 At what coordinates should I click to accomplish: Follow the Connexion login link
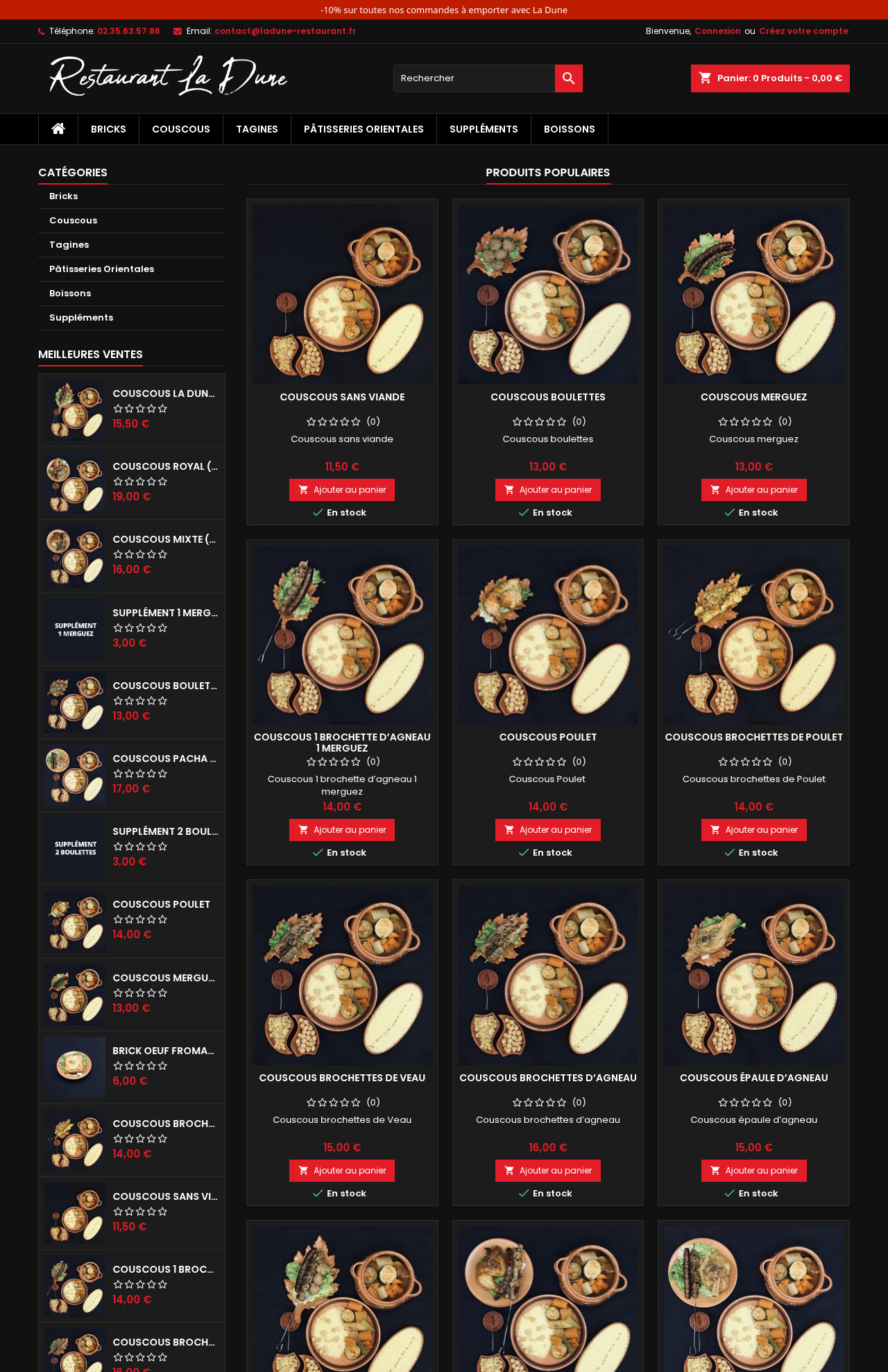tap(717, 31)
